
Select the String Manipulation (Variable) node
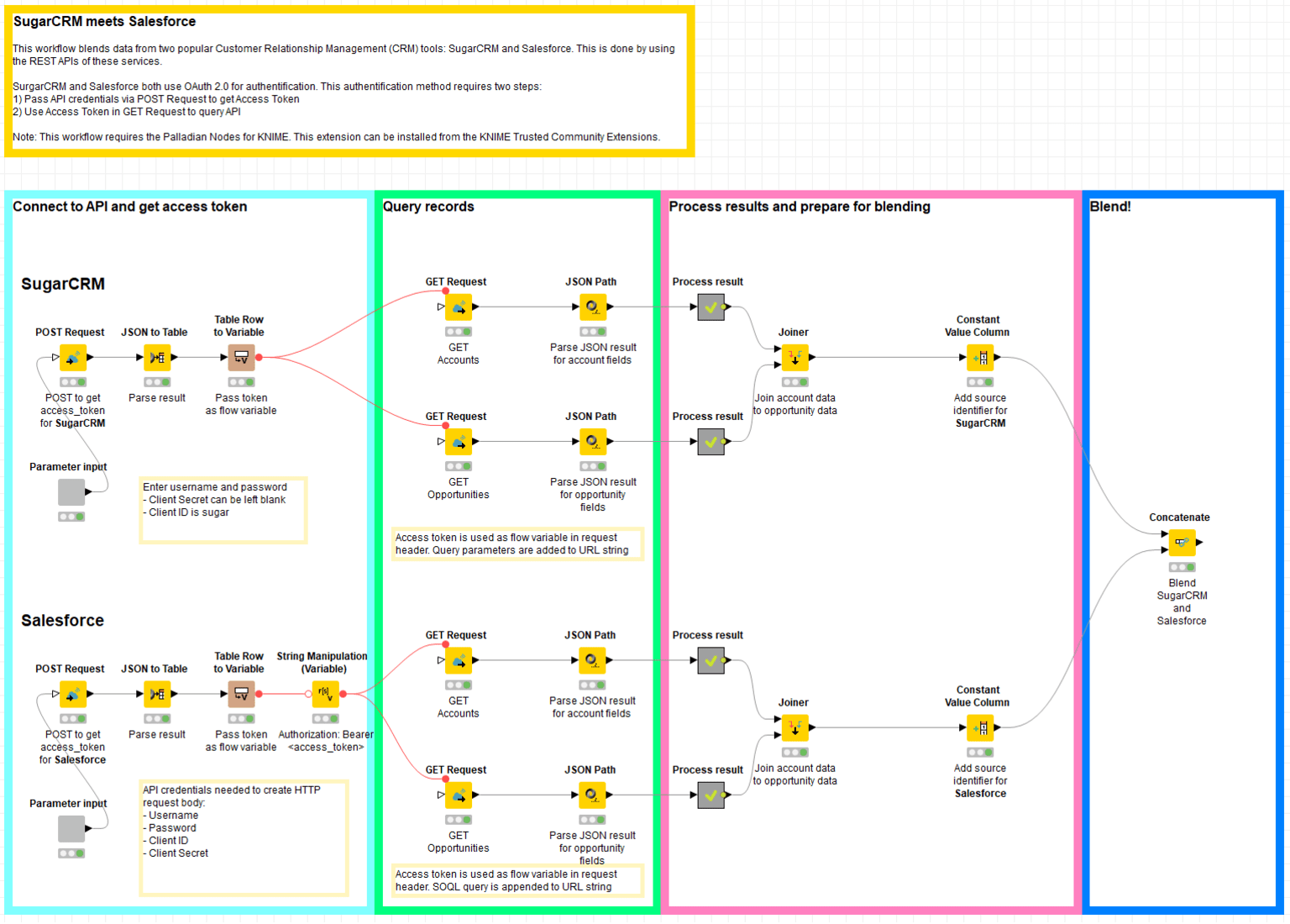pos(325,695)
